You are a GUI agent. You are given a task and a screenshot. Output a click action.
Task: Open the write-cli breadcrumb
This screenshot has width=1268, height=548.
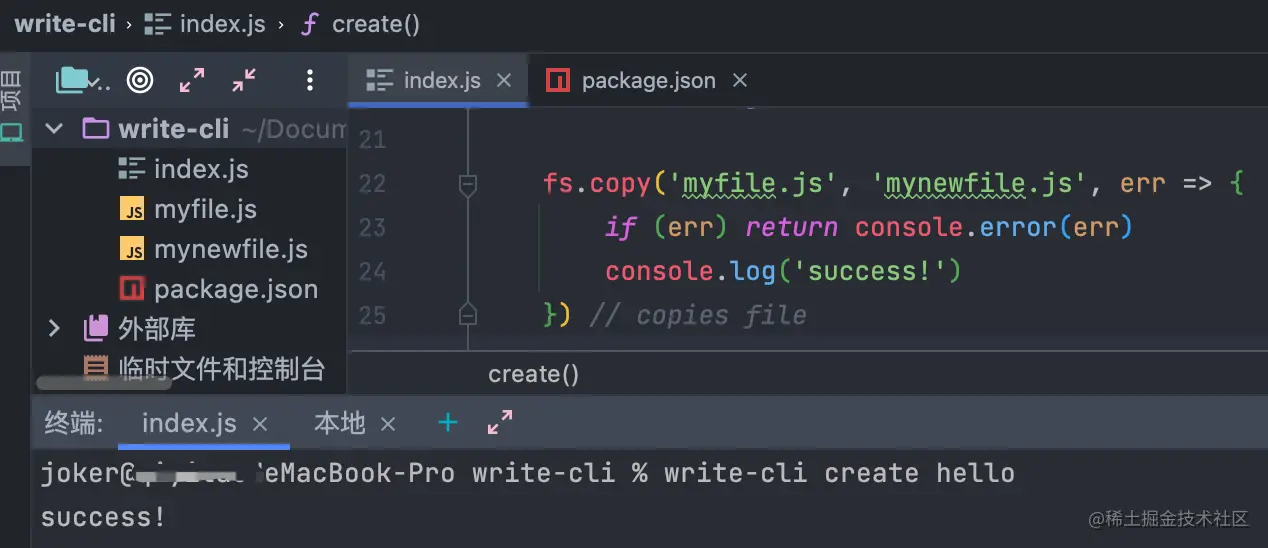[65, 24]
